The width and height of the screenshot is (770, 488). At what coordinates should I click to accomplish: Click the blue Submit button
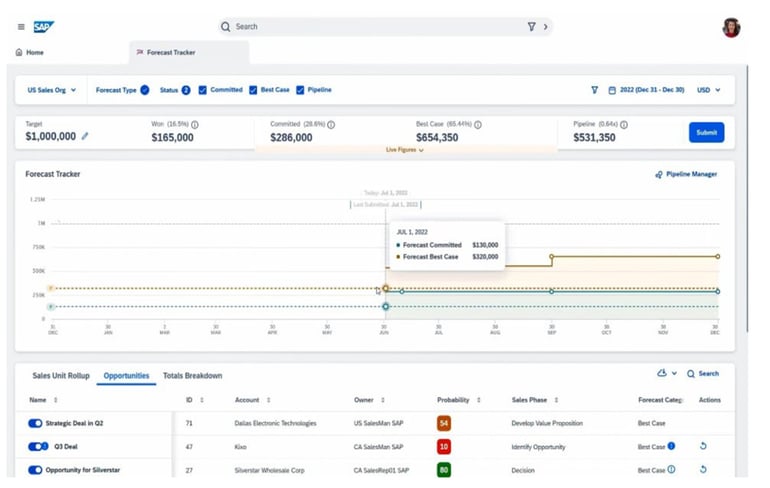coord(706,132)
